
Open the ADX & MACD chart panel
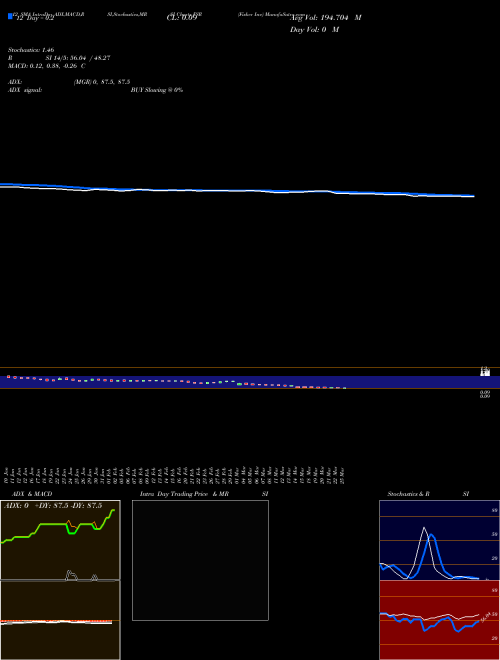pos(60,580)
